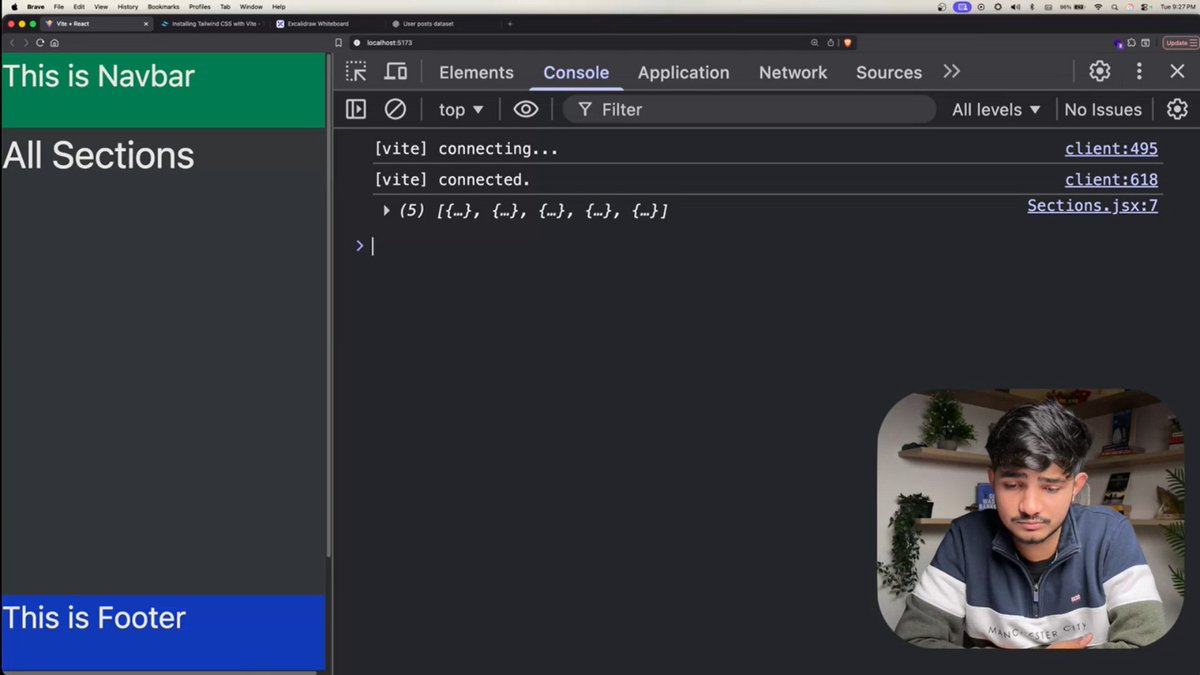This screenshot has height=675, width=1200.
Task: Go forward using the browser forward arrow
Action: click(x=26, y=43)
